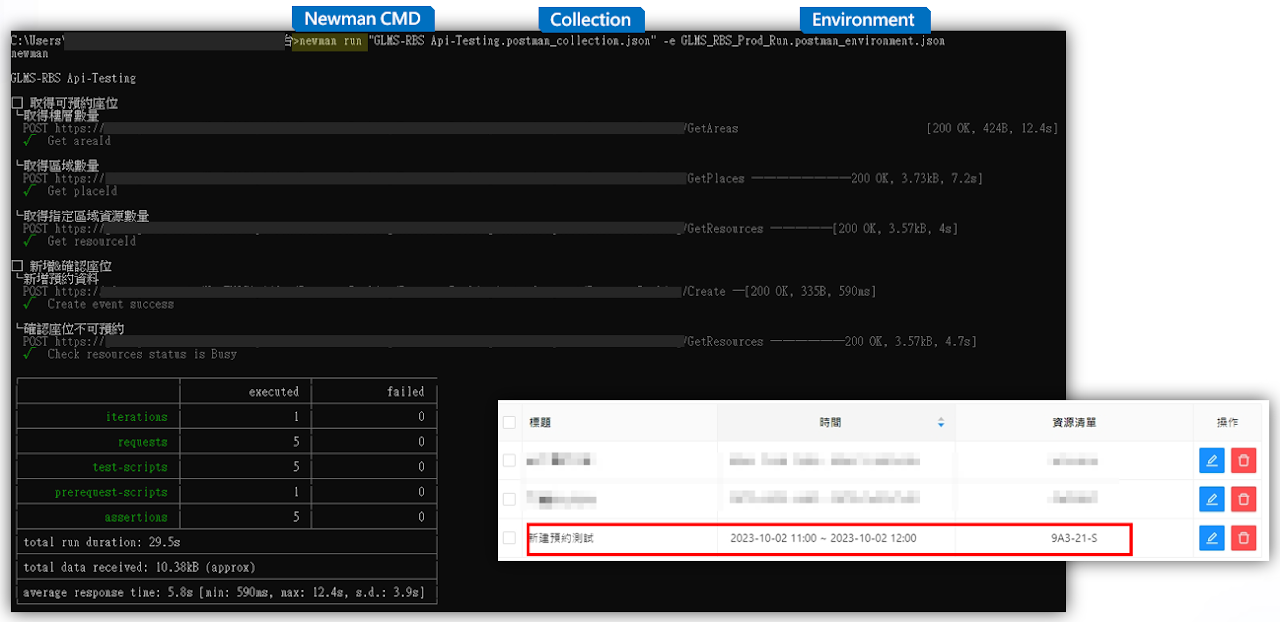Click the Collection label
Screen dimensions: 1280x622
coord(590,20)
